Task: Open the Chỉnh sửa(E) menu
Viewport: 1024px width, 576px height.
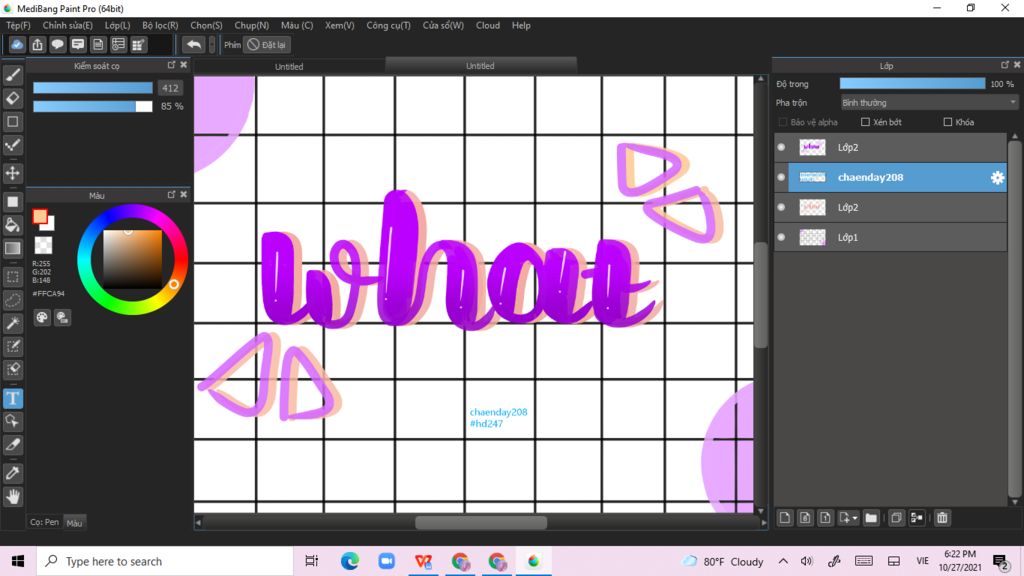Action: [68, 25]
